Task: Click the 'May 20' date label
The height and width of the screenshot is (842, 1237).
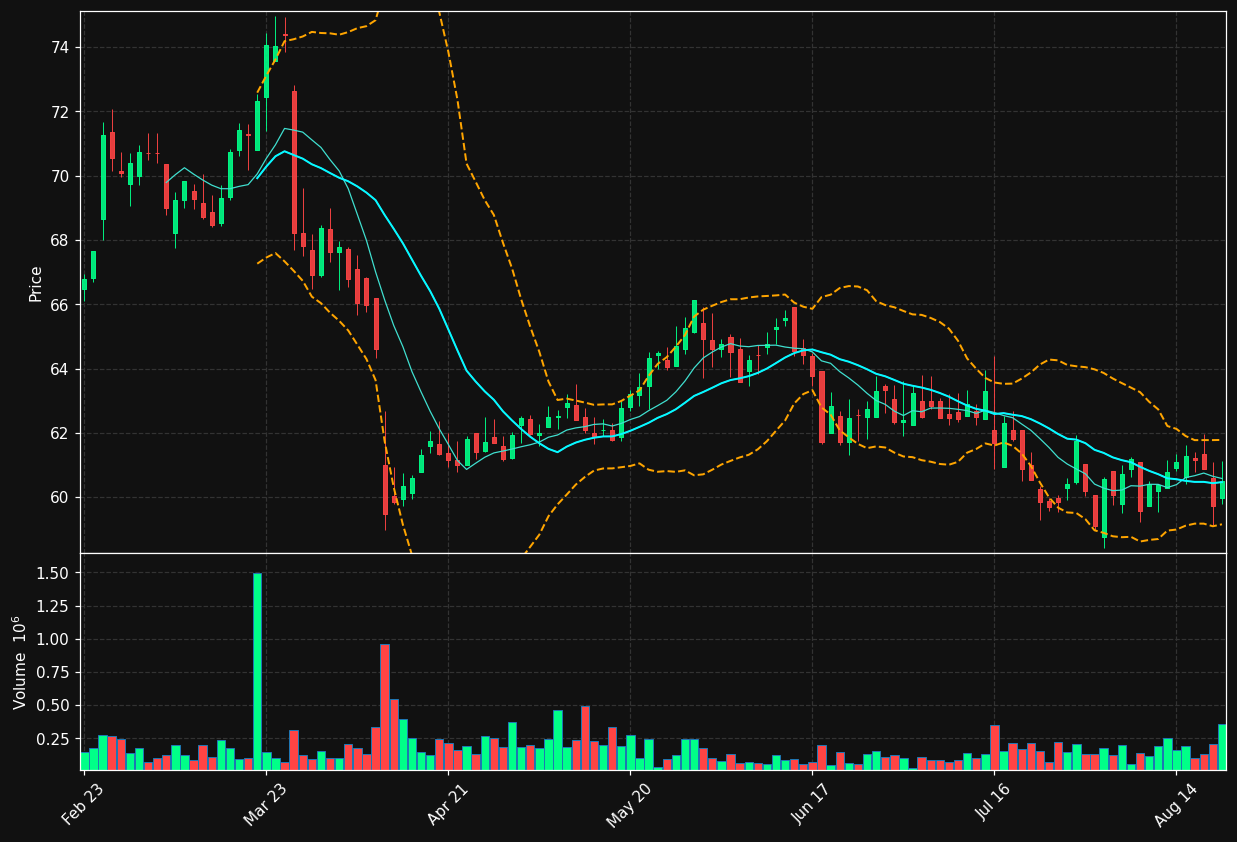Action: [x=629, y=803]
